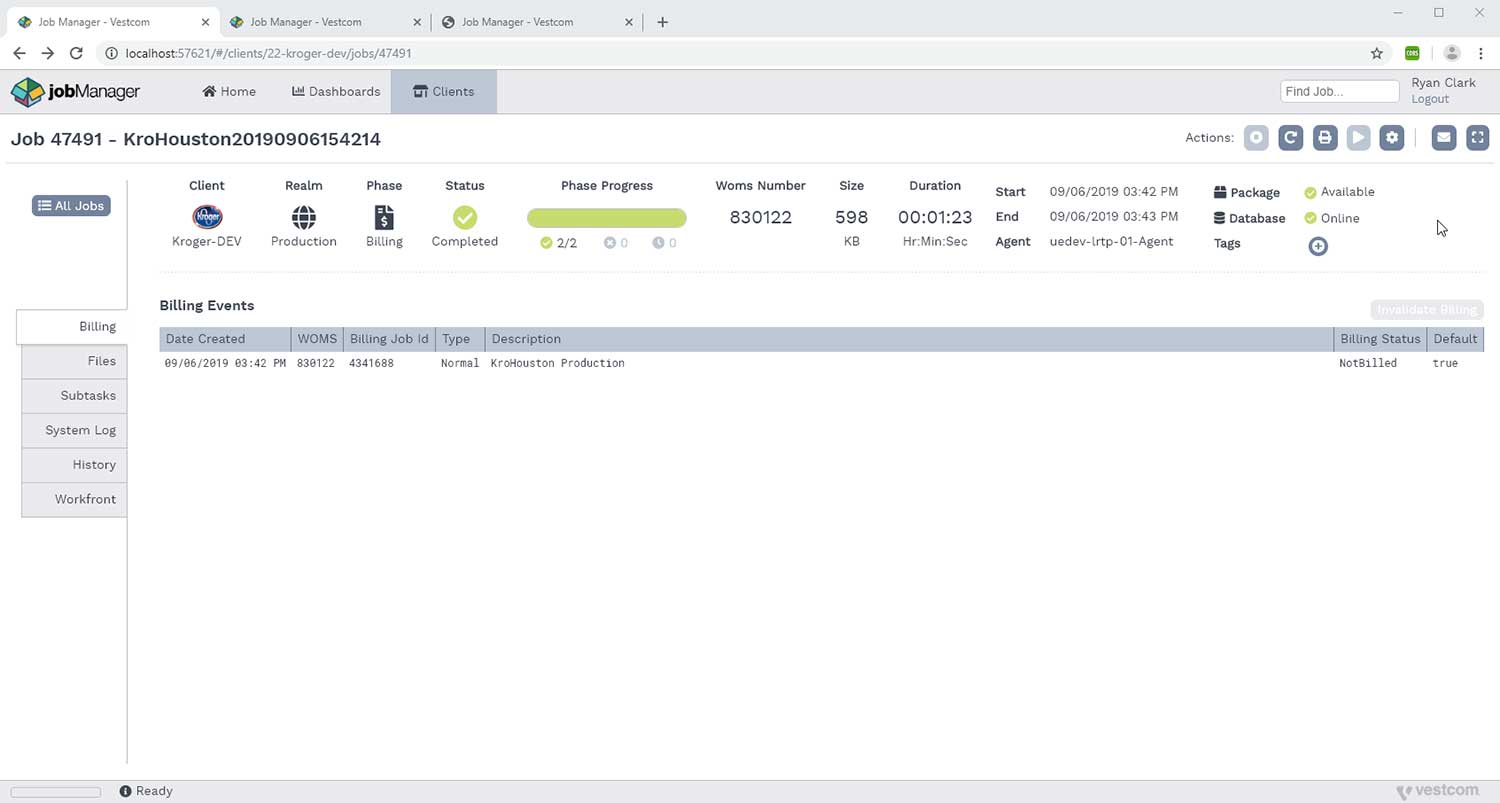The image size is (1500, 803).
Task: Click the Find Job search field
Action: (1339, 91)
